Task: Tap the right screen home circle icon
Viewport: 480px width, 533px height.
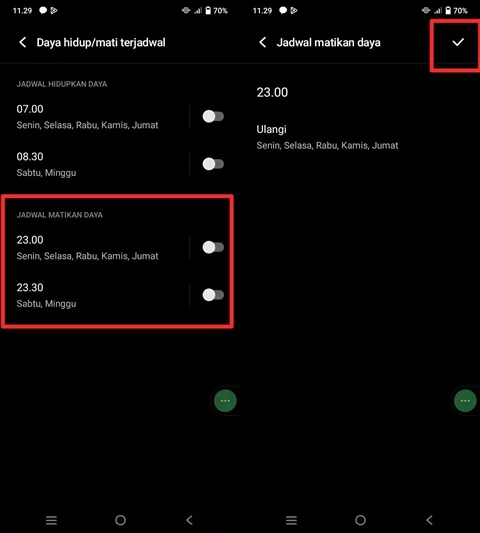Action: pyautogui.click(x=360, y=520)
